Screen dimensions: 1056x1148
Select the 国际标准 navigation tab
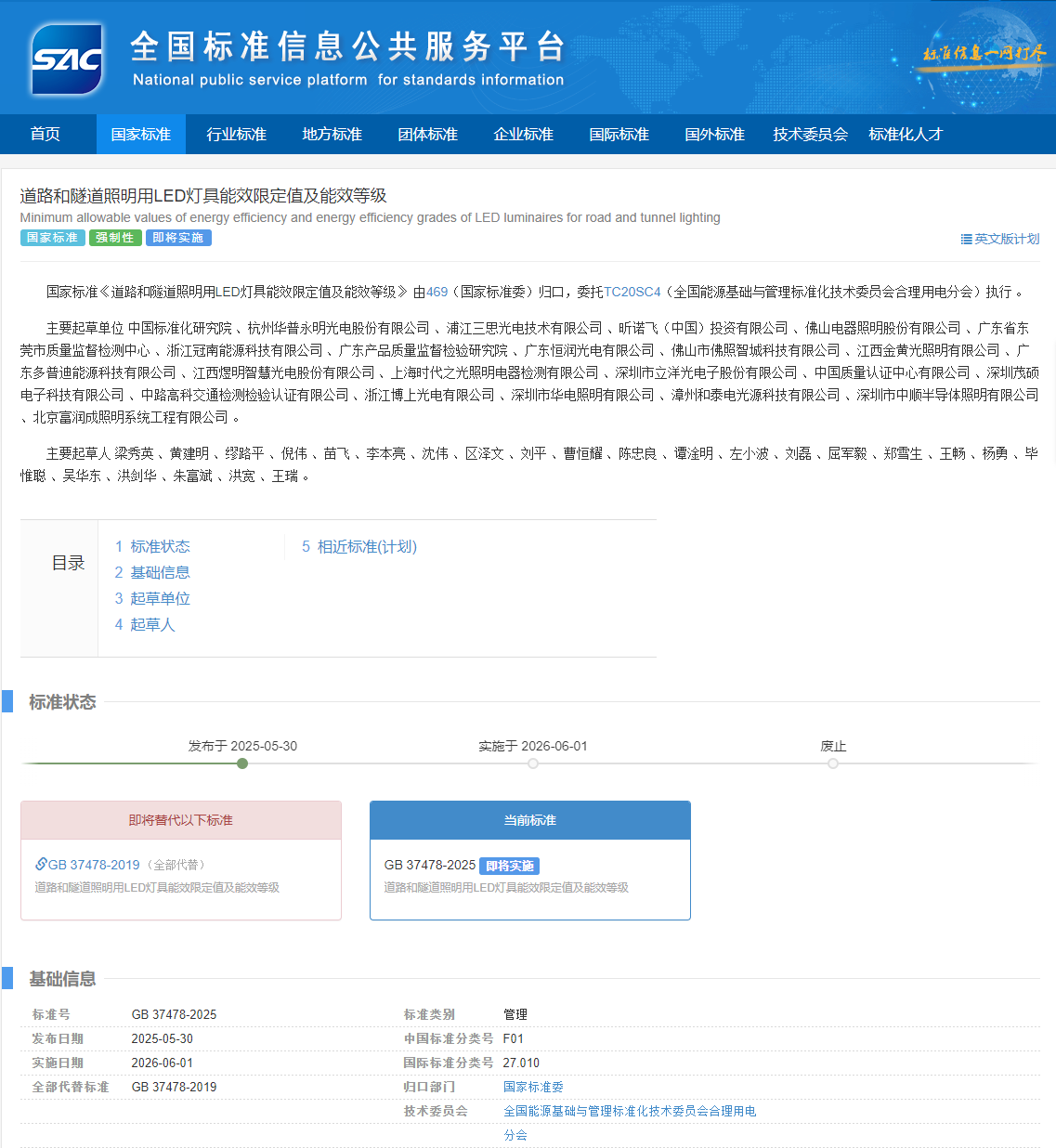(x=619, y=135)
